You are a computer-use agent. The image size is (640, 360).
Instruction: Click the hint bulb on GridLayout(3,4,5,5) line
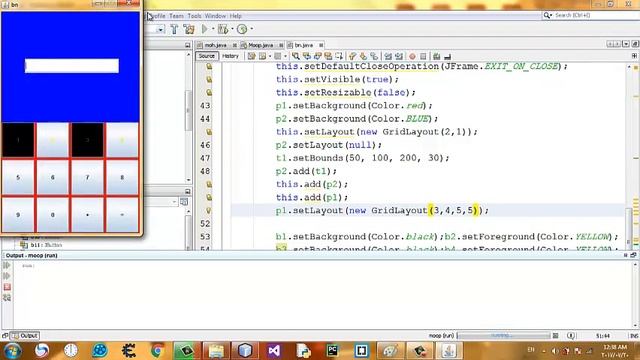tap(209, 211)
